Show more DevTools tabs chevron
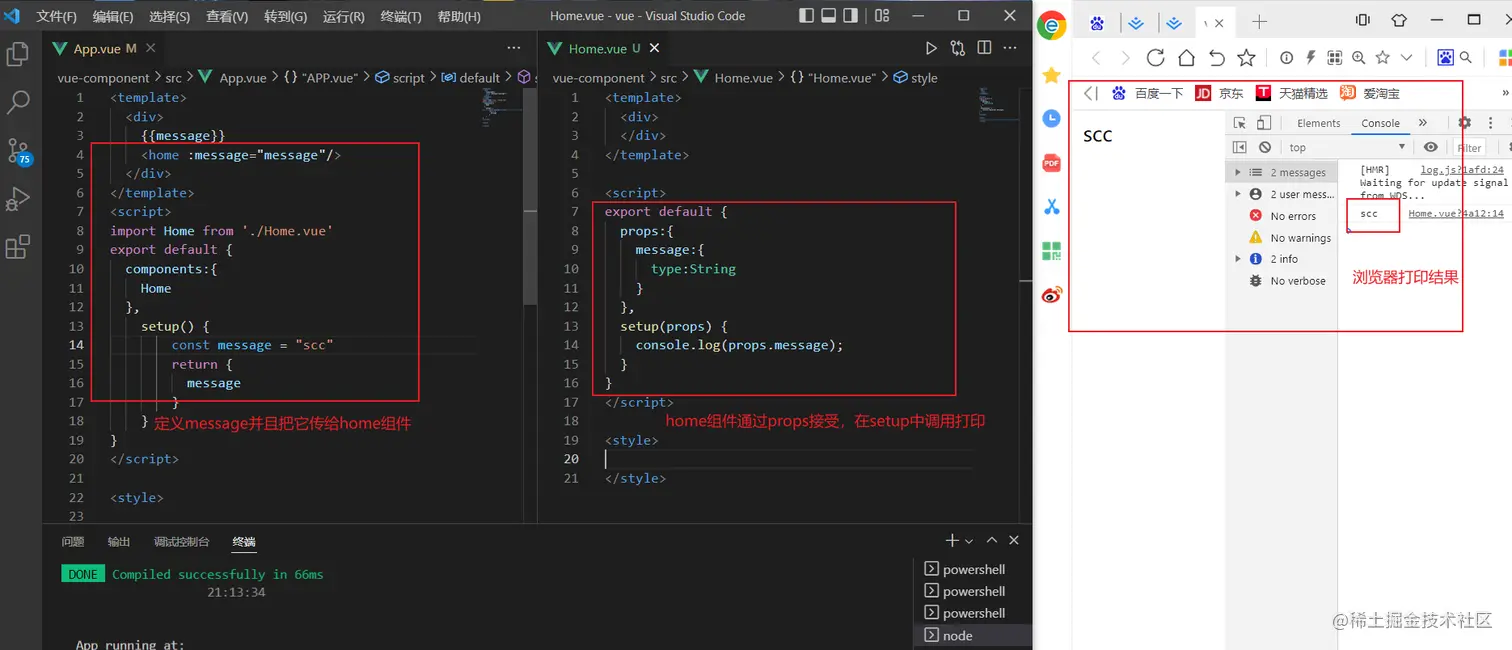This screenshot has width=1512, height=650. pyautogui.click(x=1423, y=123)
